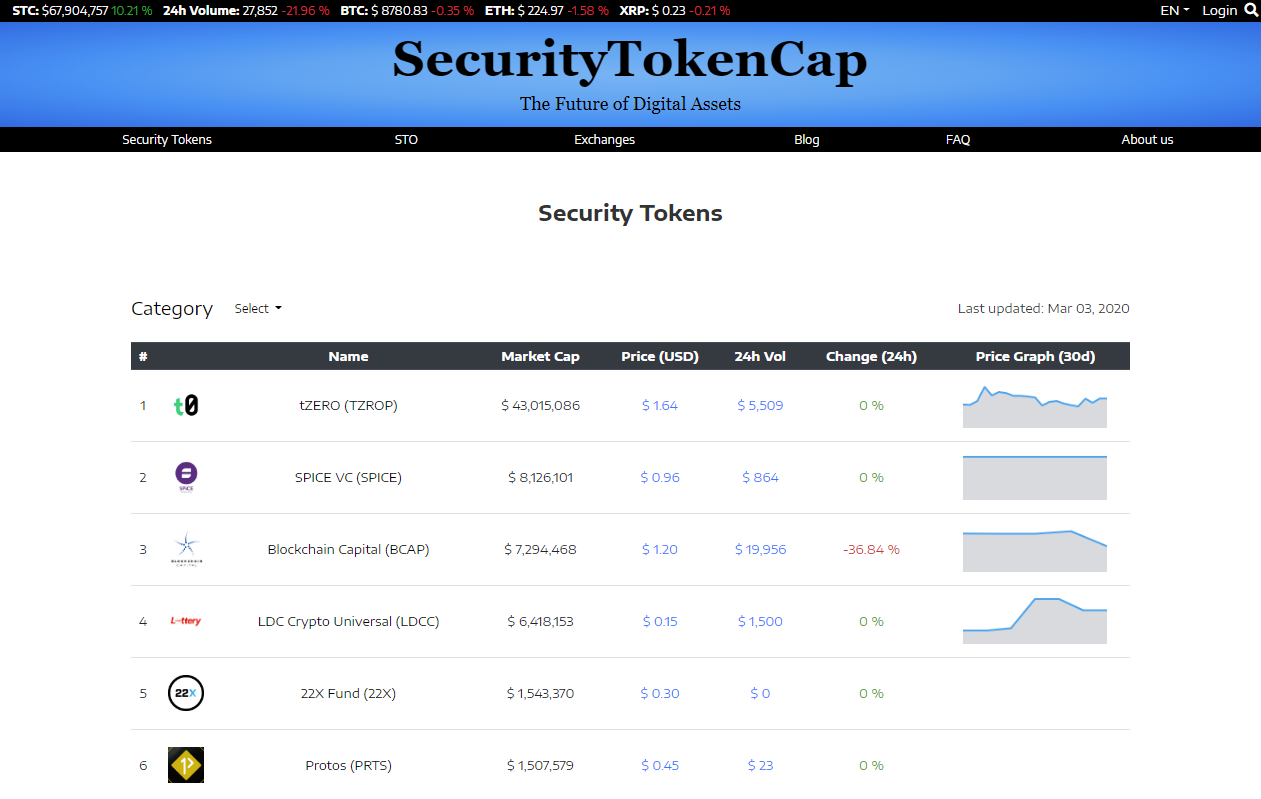This screenshot has height=799, width=1261.
Task: Click the STC $67,904,757 ticker value
Action: [75, 10]
